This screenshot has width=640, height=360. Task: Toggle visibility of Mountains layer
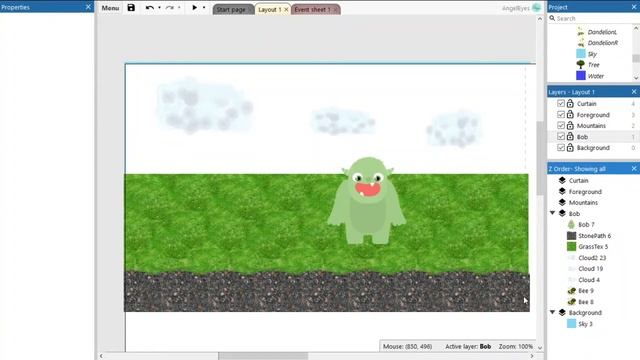pyautogui.click(x=561, y=125)
